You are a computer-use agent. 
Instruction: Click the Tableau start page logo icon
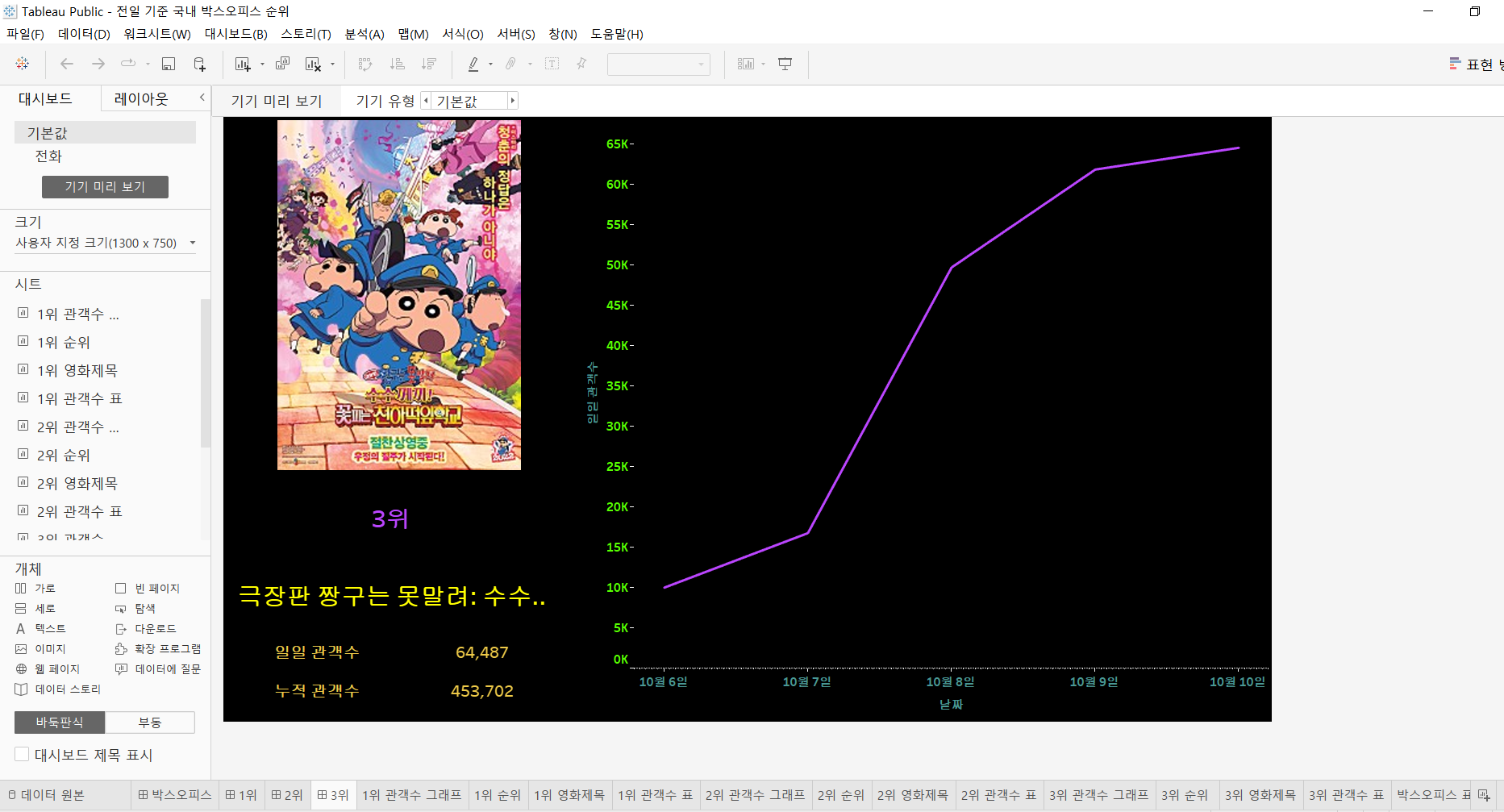coord(23,64)
